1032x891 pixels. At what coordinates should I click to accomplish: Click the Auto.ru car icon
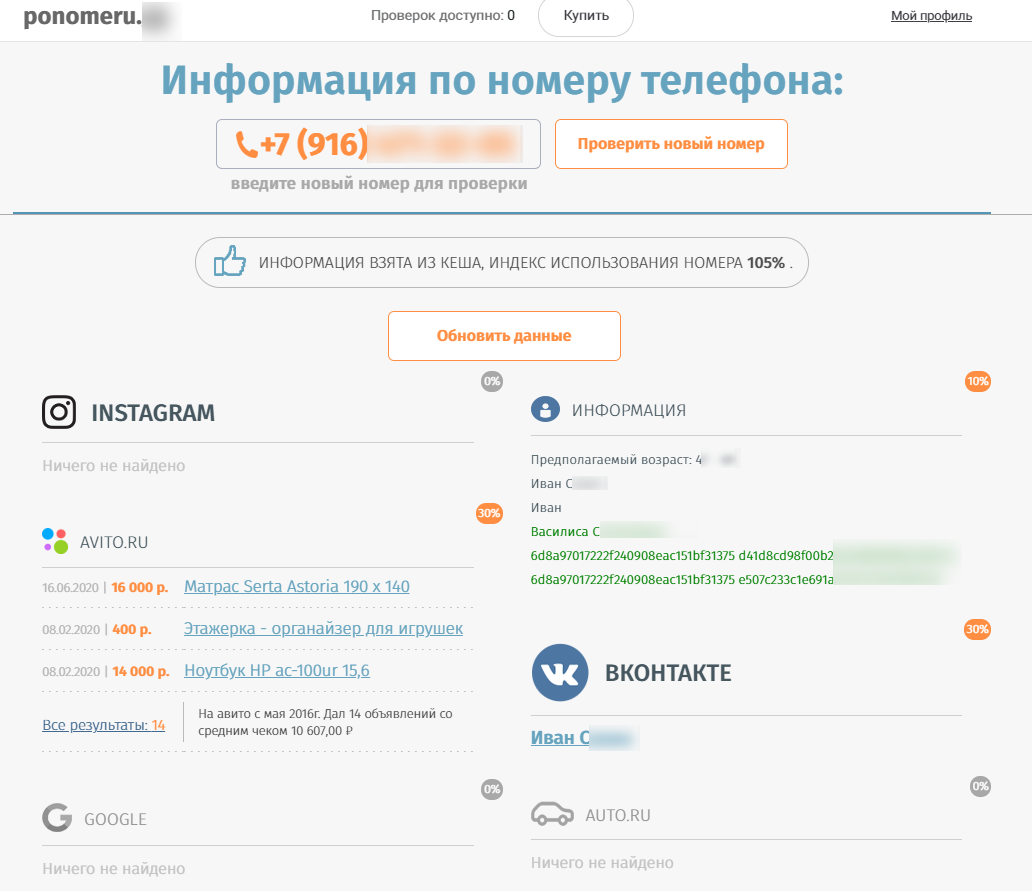coord(552,814)
